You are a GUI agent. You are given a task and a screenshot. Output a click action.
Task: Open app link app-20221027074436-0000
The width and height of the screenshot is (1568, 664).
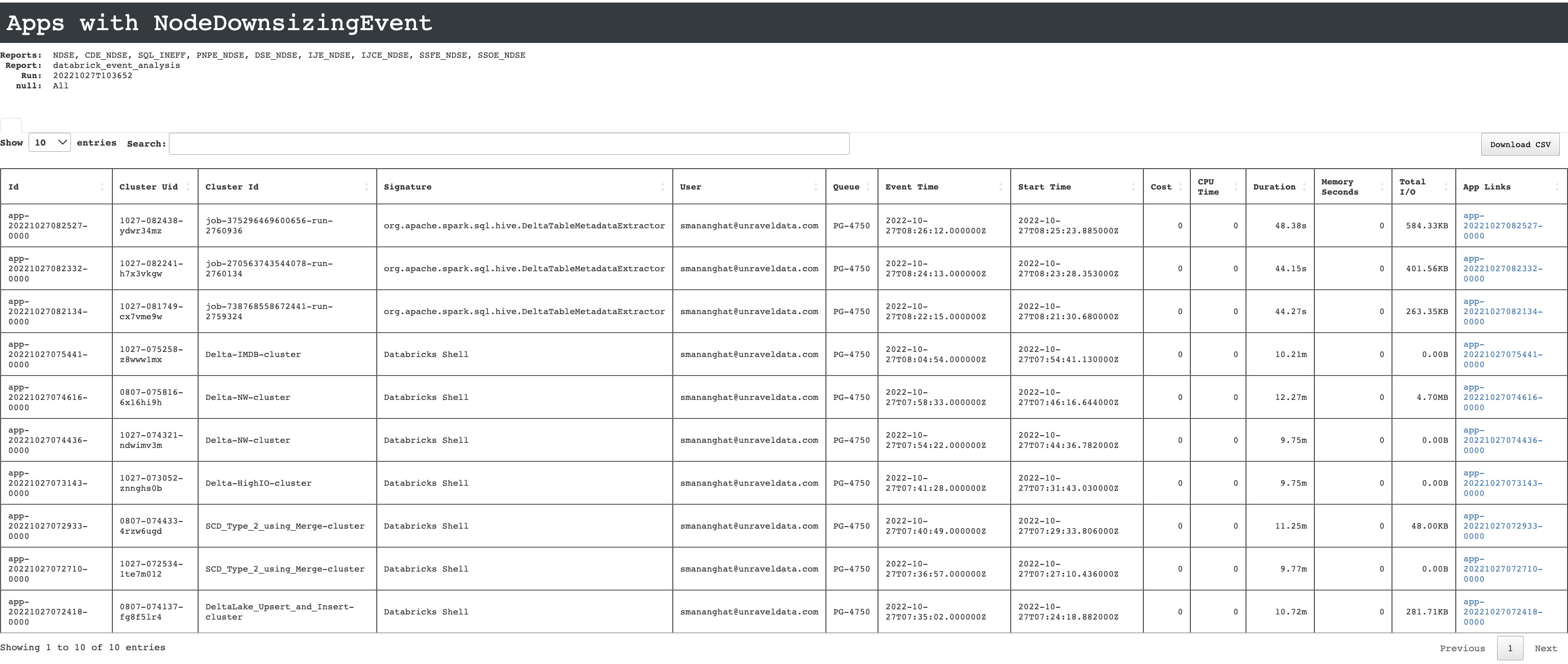pyautogui.click(x=1502, y=440)
